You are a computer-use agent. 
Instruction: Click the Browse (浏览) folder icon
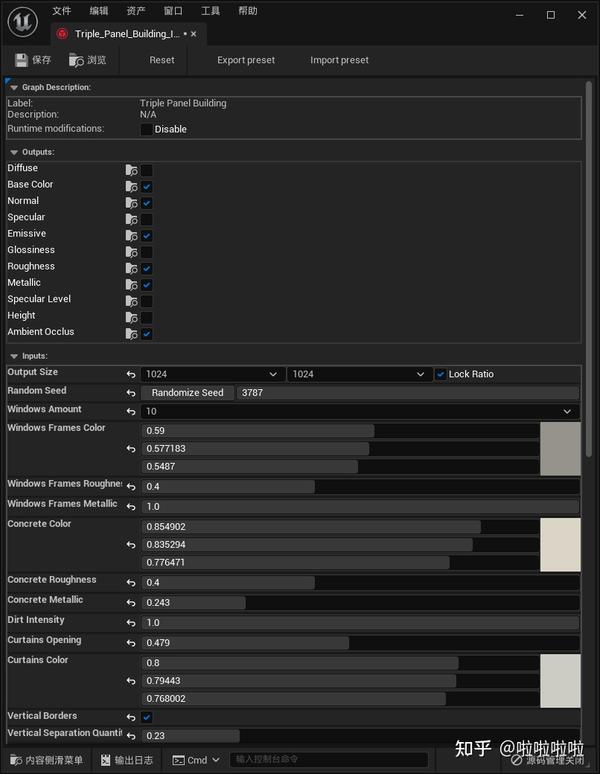tap(76, 60)
